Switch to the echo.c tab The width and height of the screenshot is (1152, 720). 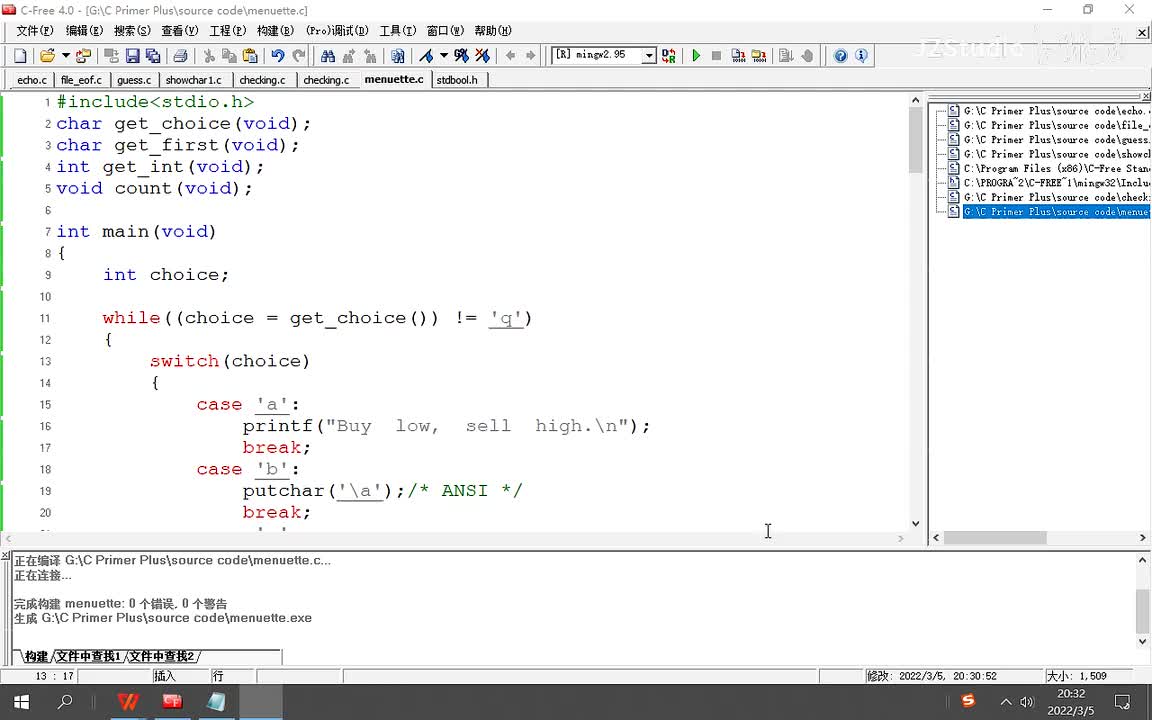[x=32, y=80]
